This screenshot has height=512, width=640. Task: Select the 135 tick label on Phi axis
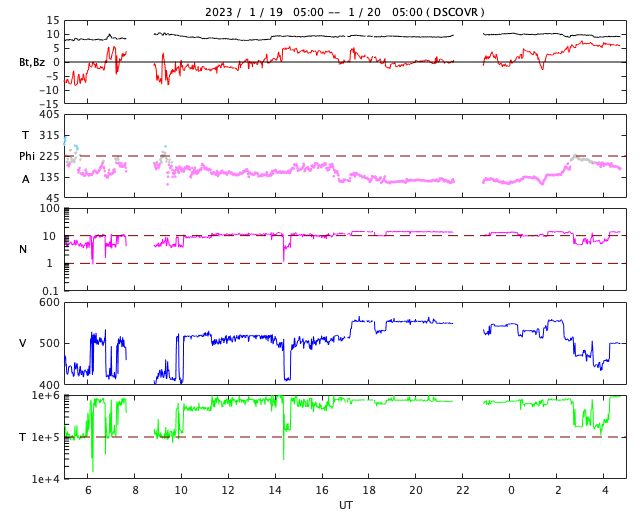click(x=49, y=178)
